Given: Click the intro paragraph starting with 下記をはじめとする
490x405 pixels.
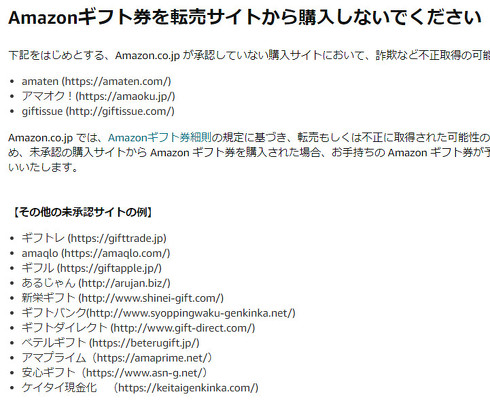Looking at the screenshot, I should (x=249, y=55).
